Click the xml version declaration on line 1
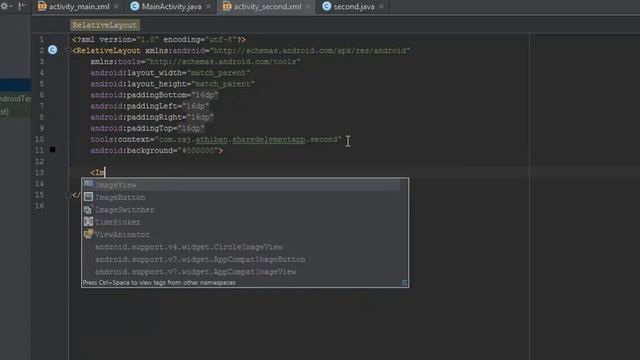The height and width of the screenshot is (360, 640). (x=159, y=40)
